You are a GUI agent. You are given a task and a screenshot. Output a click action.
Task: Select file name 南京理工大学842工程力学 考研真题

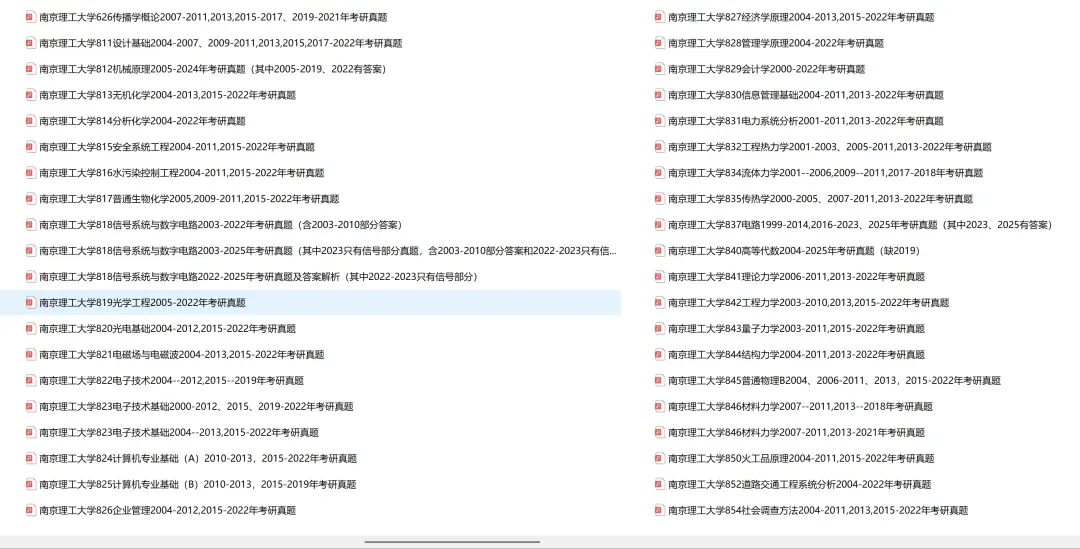(x=809, y=302)
